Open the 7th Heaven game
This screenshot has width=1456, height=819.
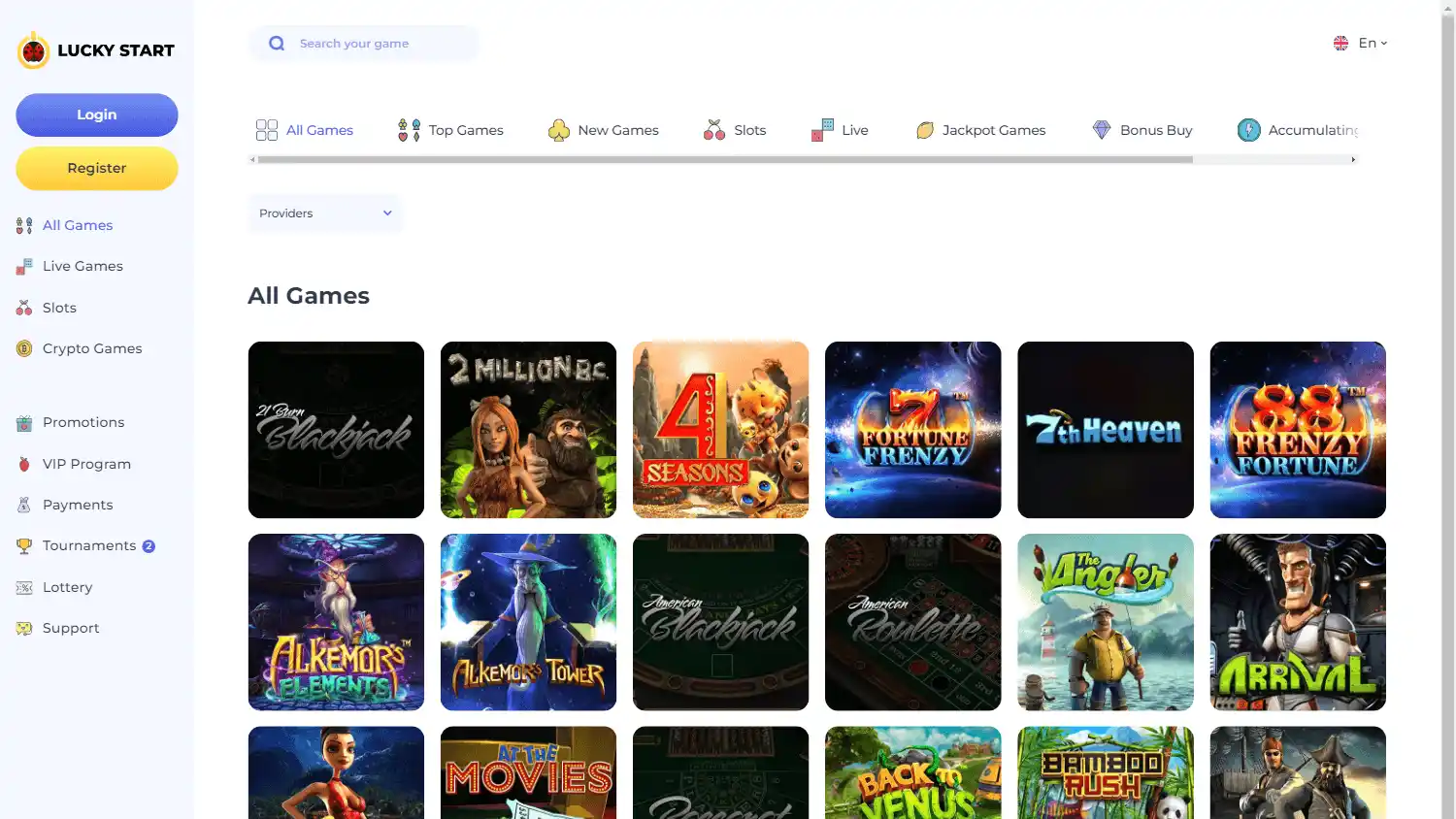click(1106, 430)
